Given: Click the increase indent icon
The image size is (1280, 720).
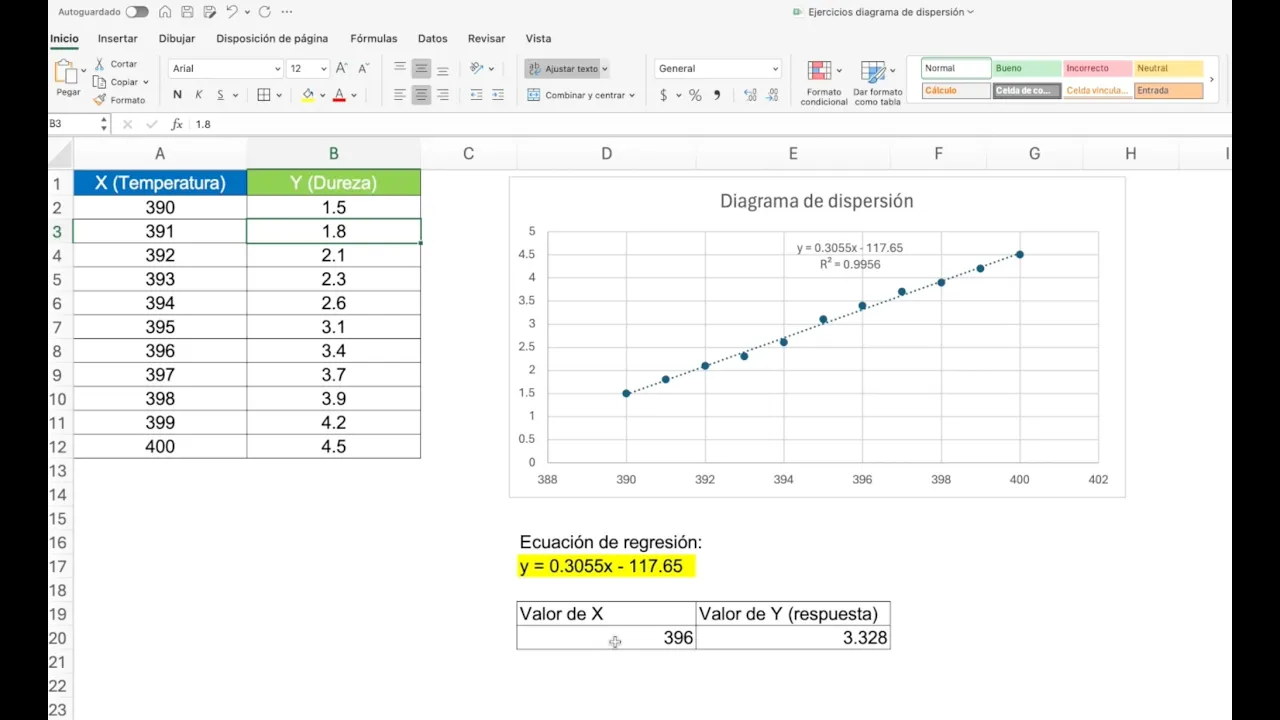Looking at the screenshot, I should click(498, 95).
